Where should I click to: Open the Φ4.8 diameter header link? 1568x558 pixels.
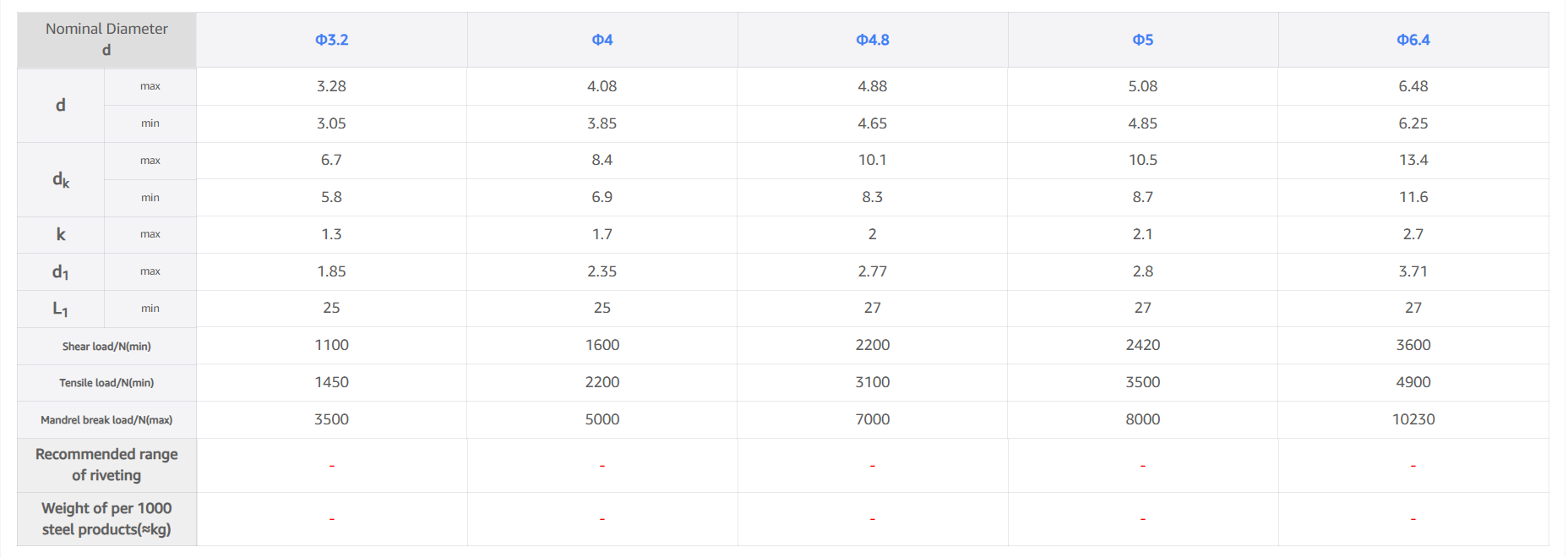coord(872,40)
